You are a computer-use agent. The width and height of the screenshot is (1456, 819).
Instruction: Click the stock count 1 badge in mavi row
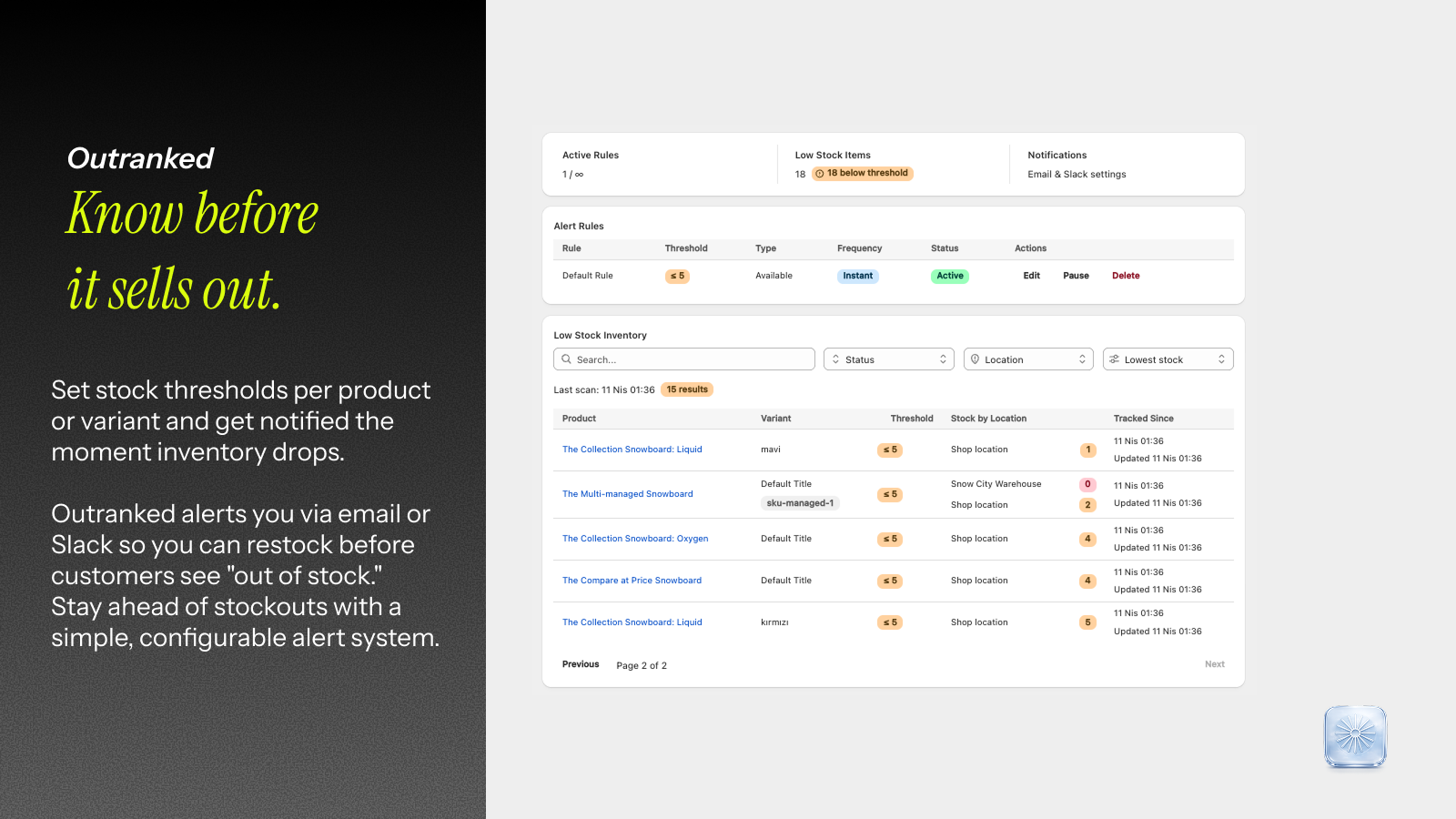(1087, 450)
